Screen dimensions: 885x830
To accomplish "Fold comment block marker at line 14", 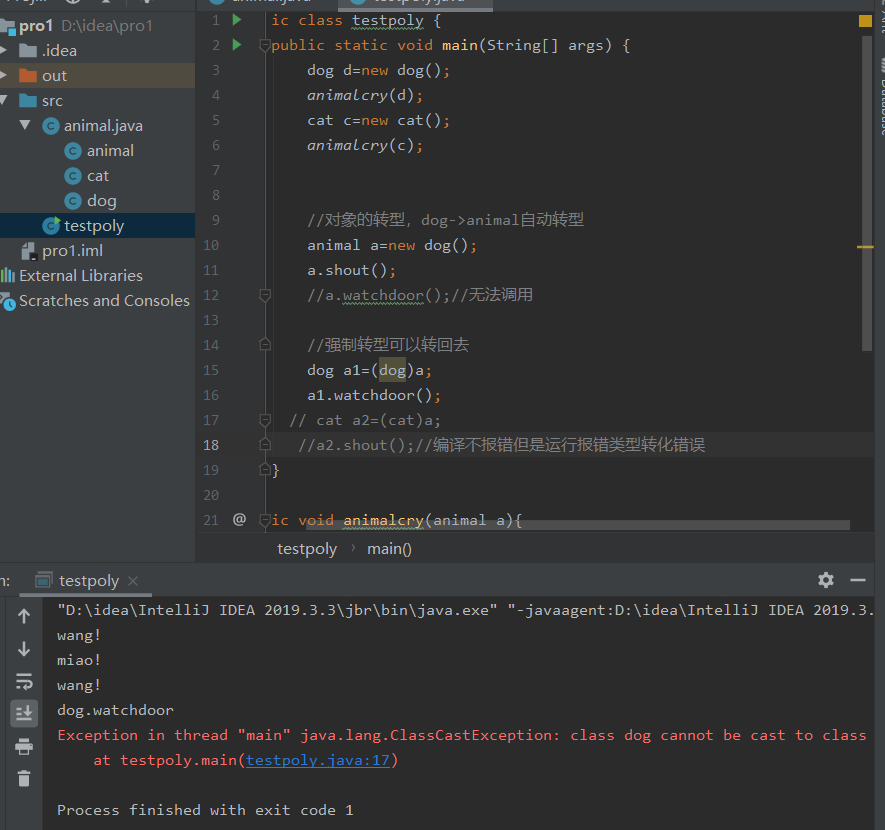I will pyautogui.click(x=264, y=344).
